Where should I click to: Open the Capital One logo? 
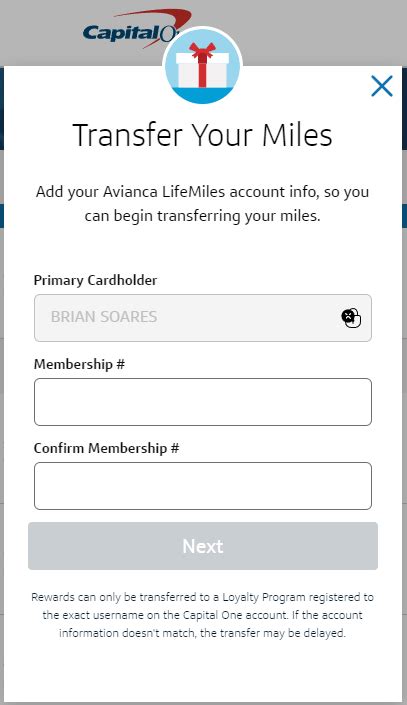130,29
